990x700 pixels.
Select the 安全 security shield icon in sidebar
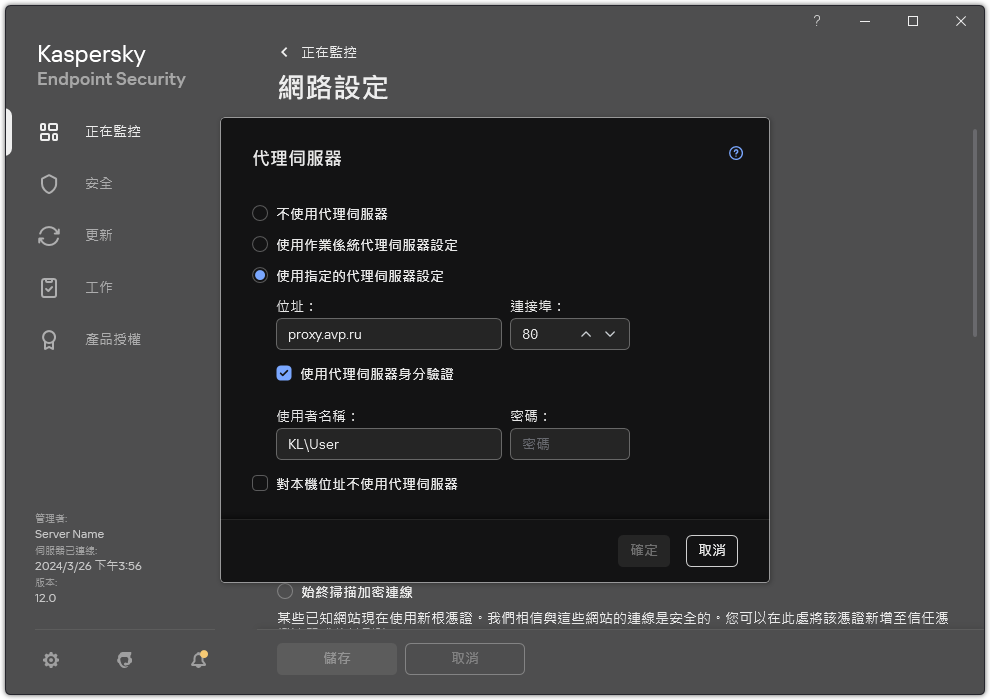pos(48,183)
